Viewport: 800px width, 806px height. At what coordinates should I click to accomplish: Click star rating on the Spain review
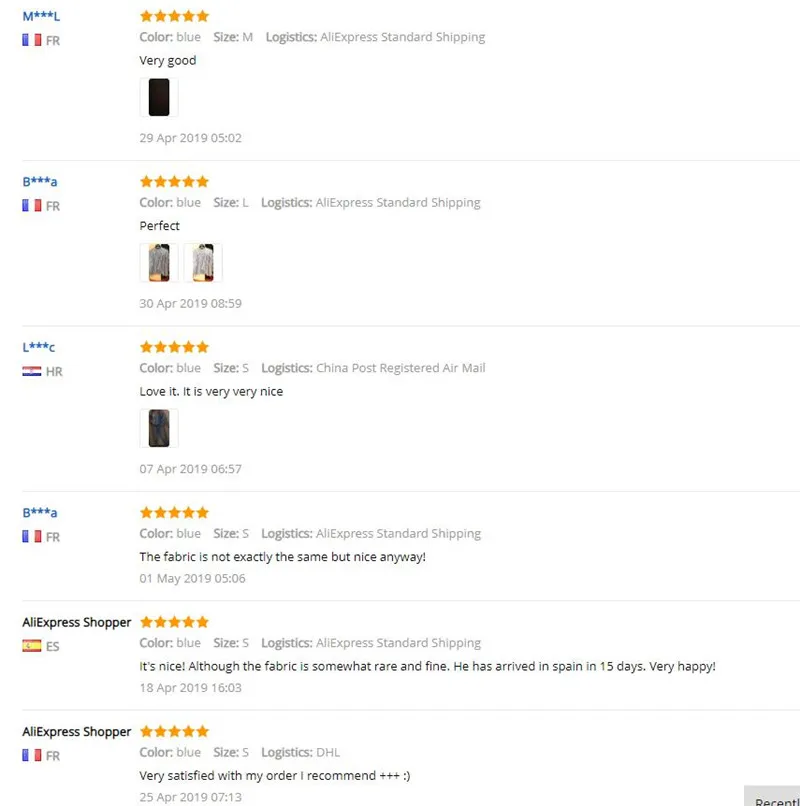(x=174, y=622)
